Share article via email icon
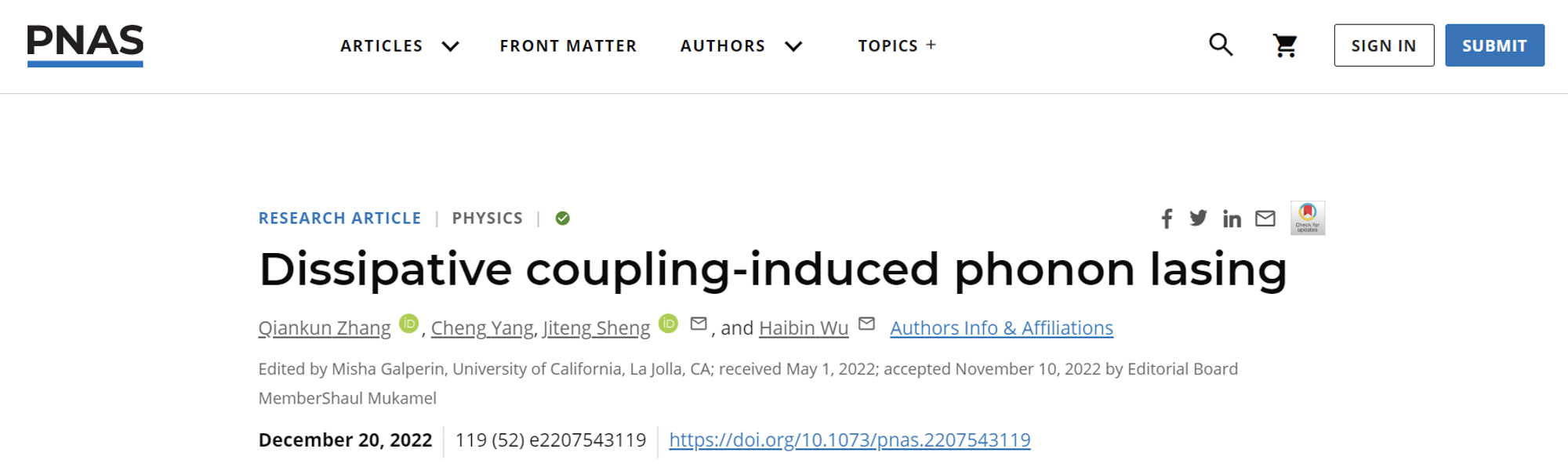Screen dimensions: 1568x467 1265,219
